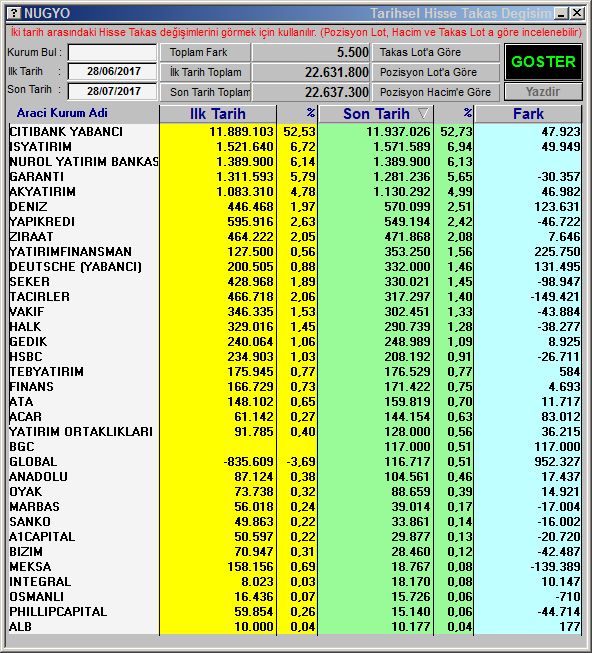Screen dimensions: 592x653
Task: Click YATIRIMFINANSMAN's Fark value 225.750
Action: point(557,252)
